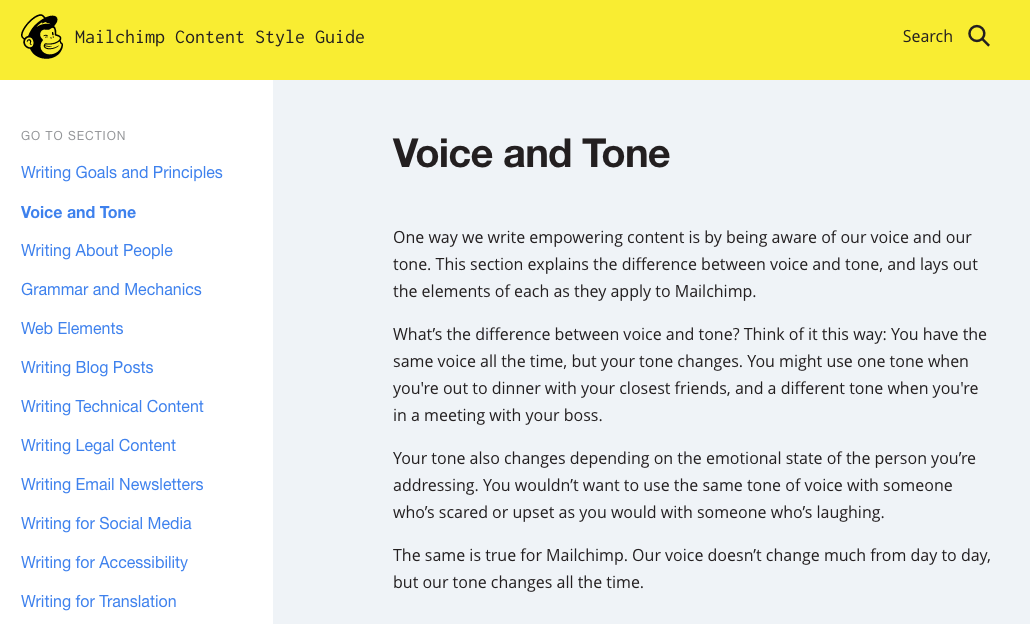
Task: Click the magnifying glass search icon
Action: (x=979, y=36)
